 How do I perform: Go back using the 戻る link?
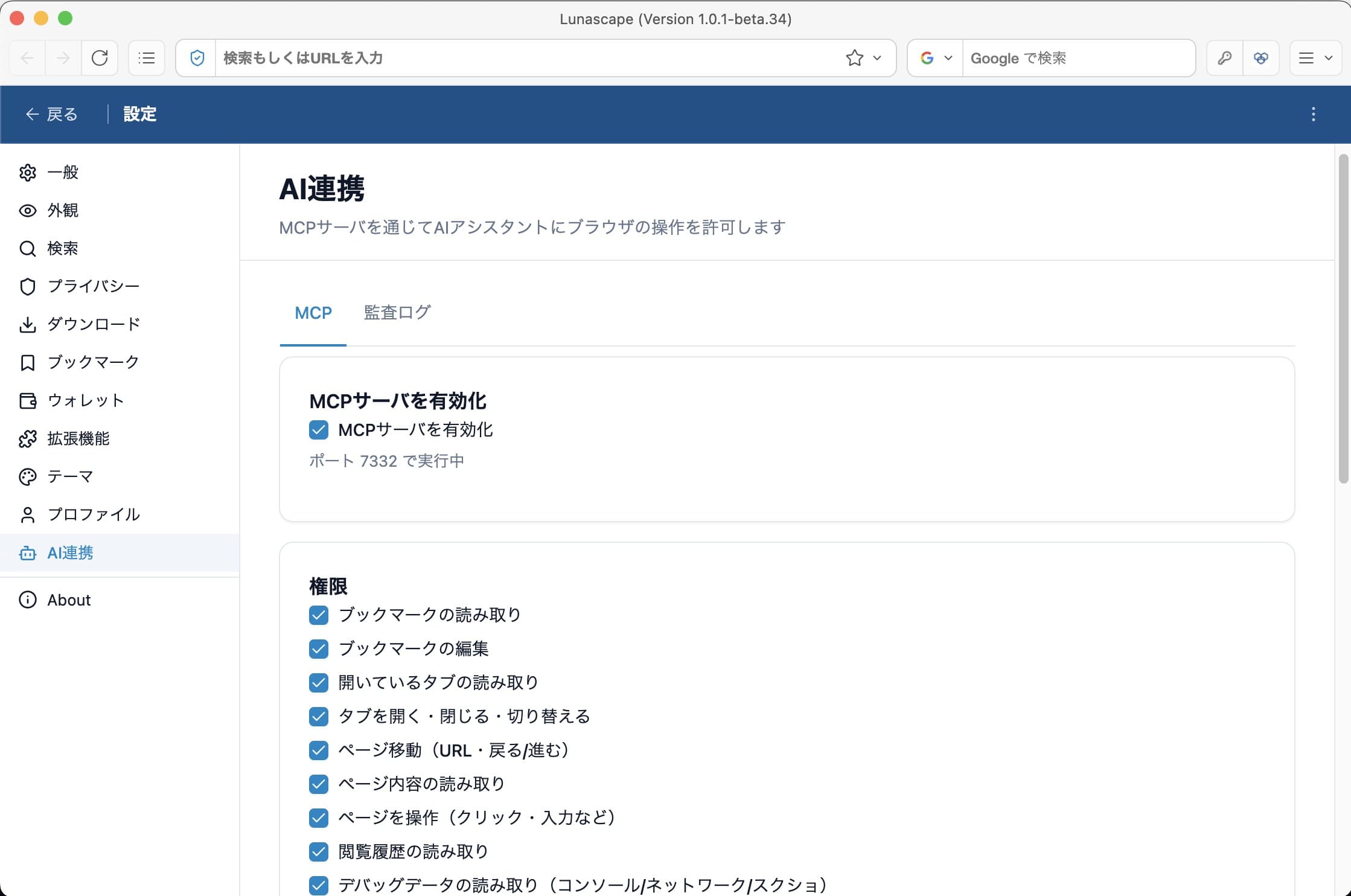(51, 114)
